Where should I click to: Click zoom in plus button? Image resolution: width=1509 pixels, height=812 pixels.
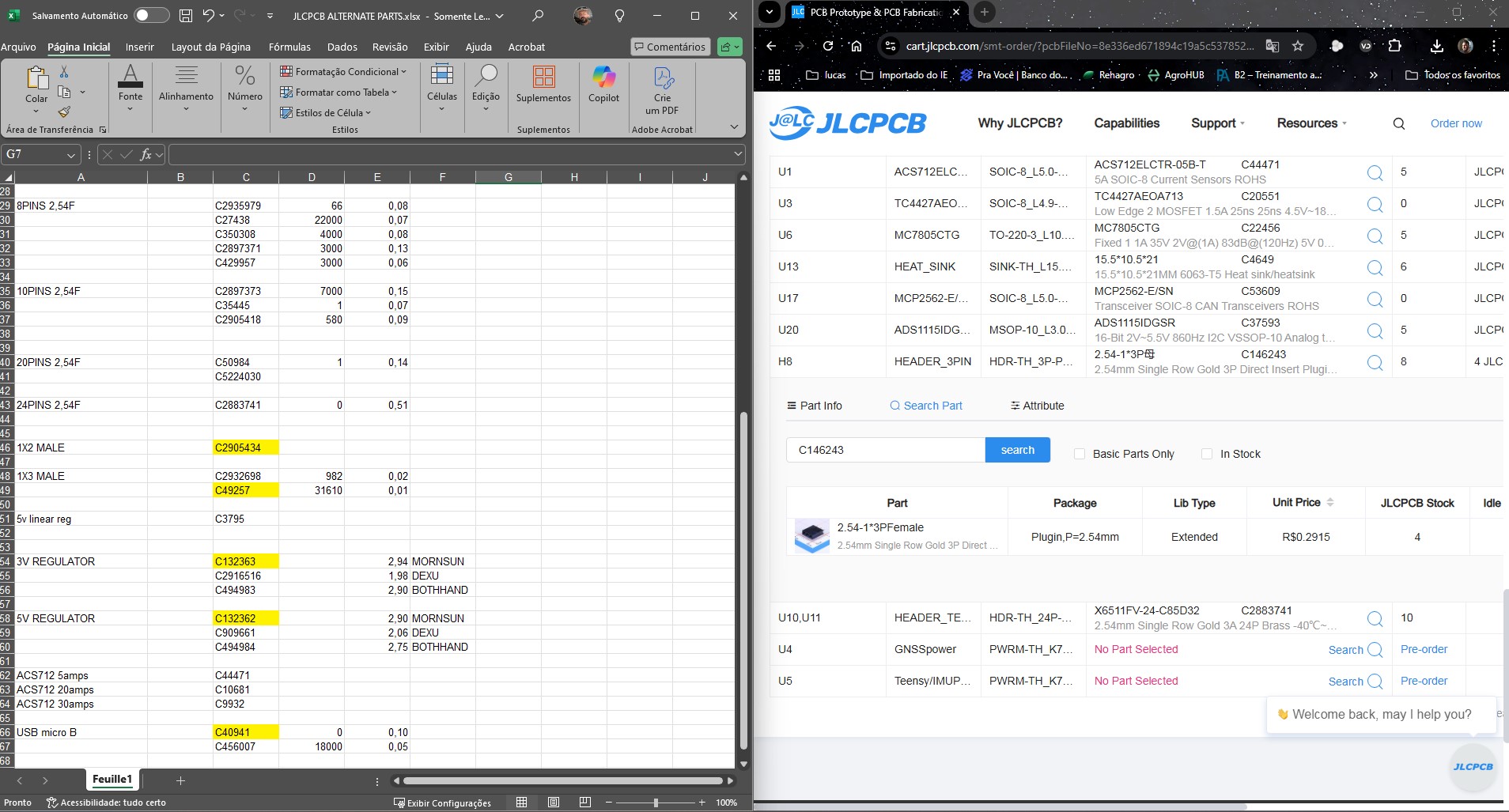[702, 803]
